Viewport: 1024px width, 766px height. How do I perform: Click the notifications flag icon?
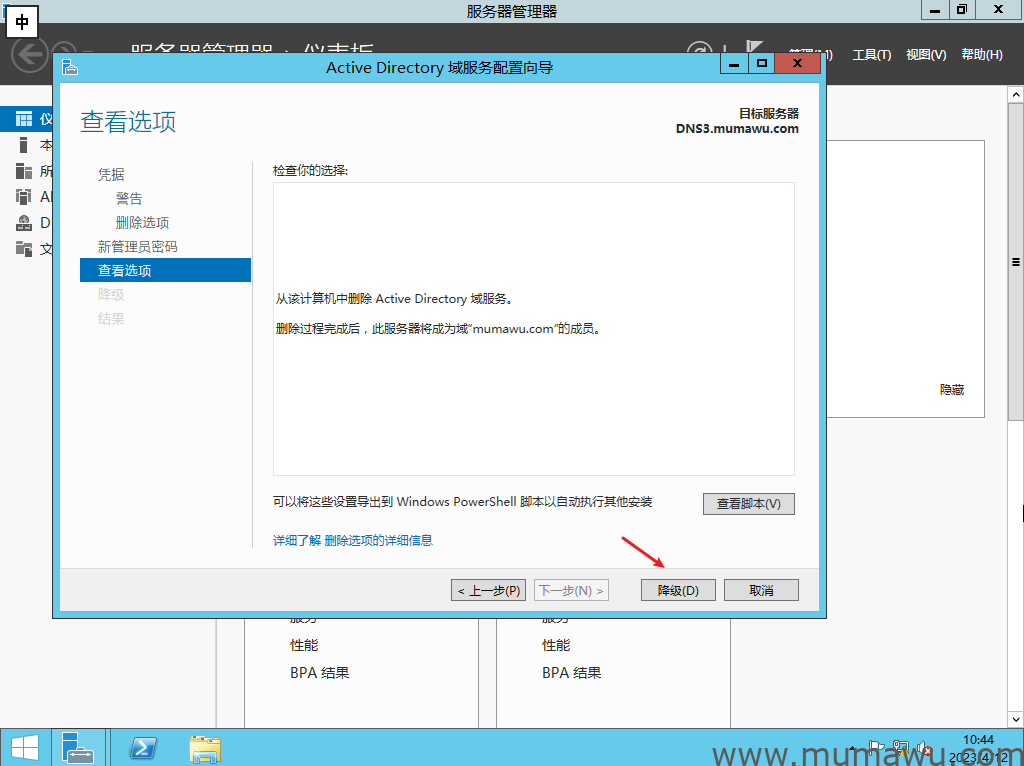(x=755, y=50)
